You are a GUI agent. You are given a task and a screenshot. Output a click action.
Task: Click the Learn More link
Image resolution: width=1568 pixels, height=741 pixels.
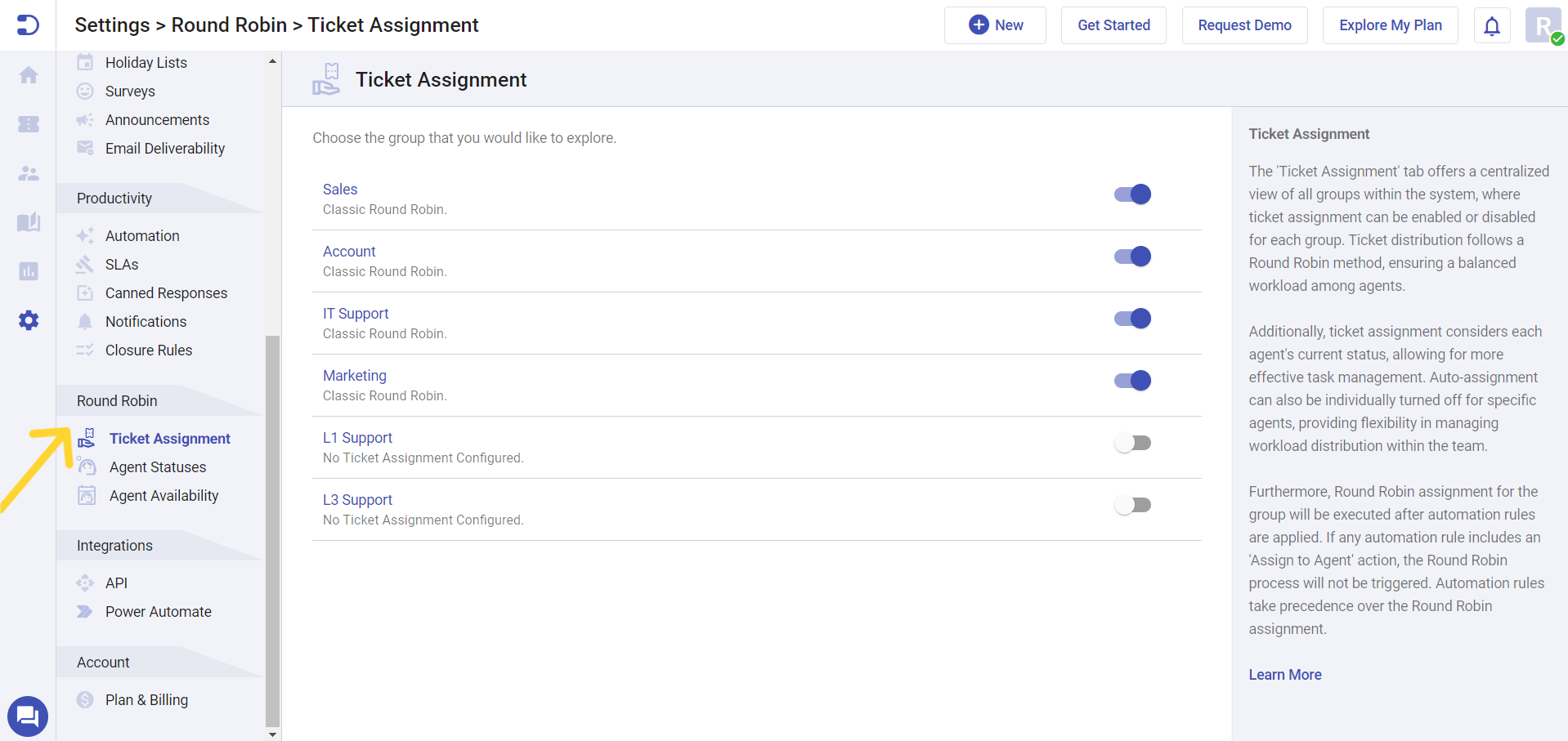coord(1284,674)
